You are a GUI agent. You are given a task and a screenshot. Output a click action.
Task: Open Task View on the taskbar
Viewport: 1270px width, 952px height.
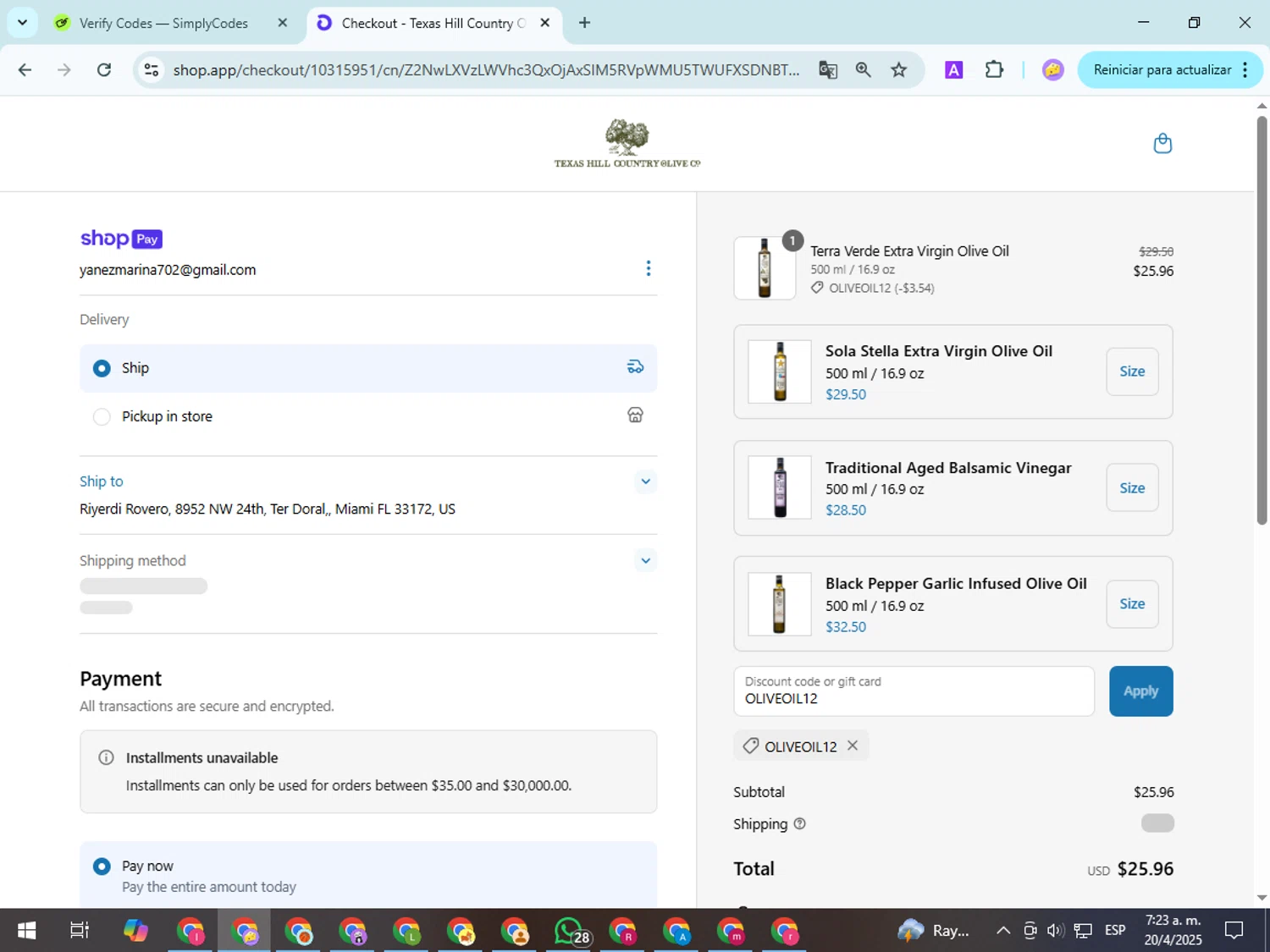pos(80,931)
